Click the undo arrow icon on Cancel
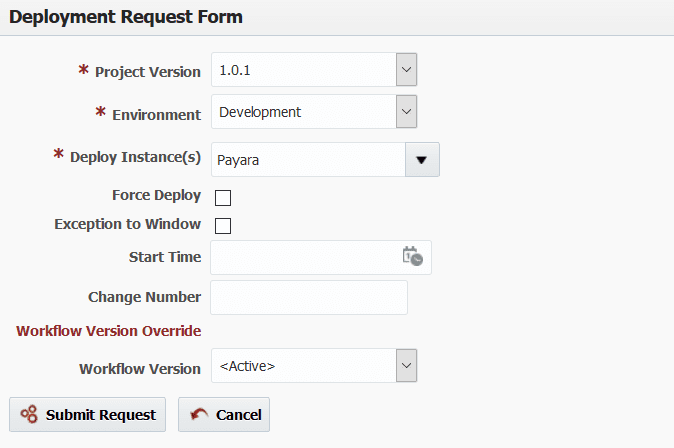The image size is (674, 448). click(x=199, y=414)
